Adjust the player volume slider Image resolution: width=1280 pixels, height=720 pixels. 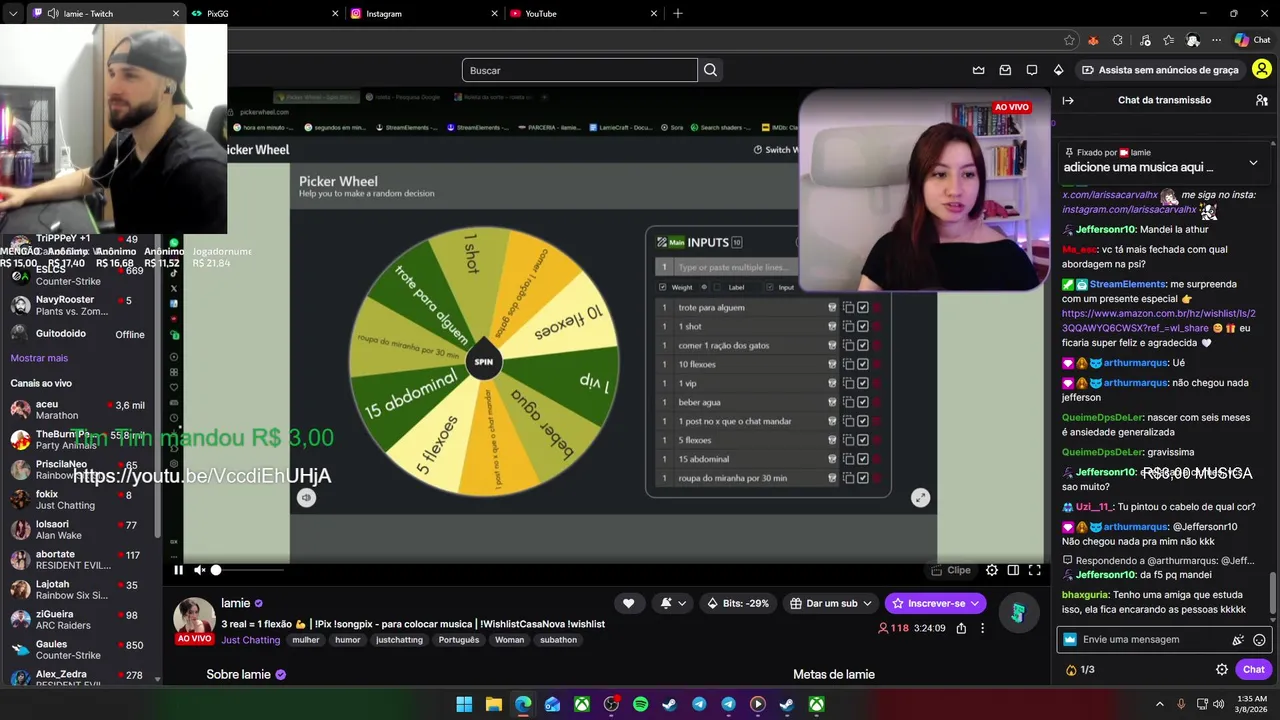click(x=247, y=570)
